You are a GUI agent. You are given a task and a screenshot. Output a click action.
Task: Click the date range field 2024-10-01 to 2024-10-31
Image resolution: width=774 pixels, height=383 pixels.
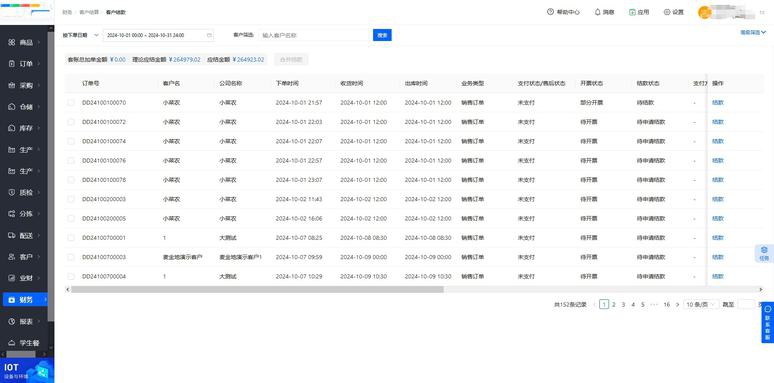(158, 35)
